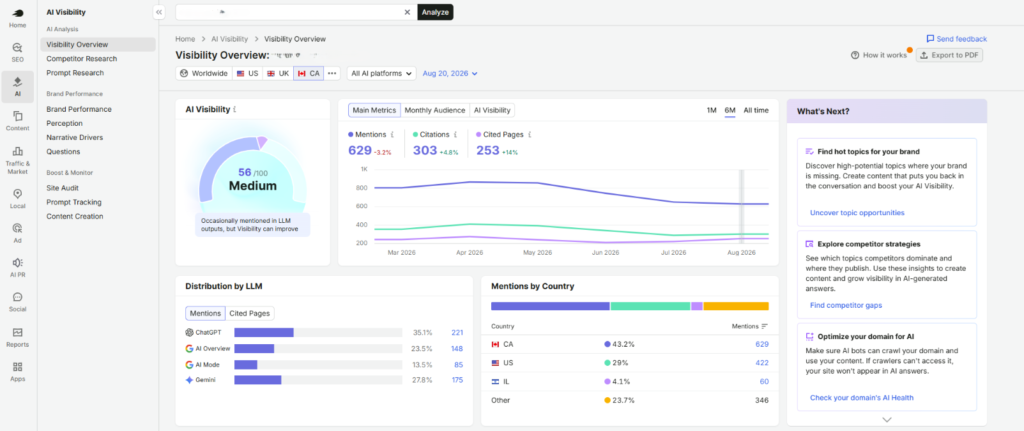
Task: Click the Analyze button
Action: (x=435, y=12)
